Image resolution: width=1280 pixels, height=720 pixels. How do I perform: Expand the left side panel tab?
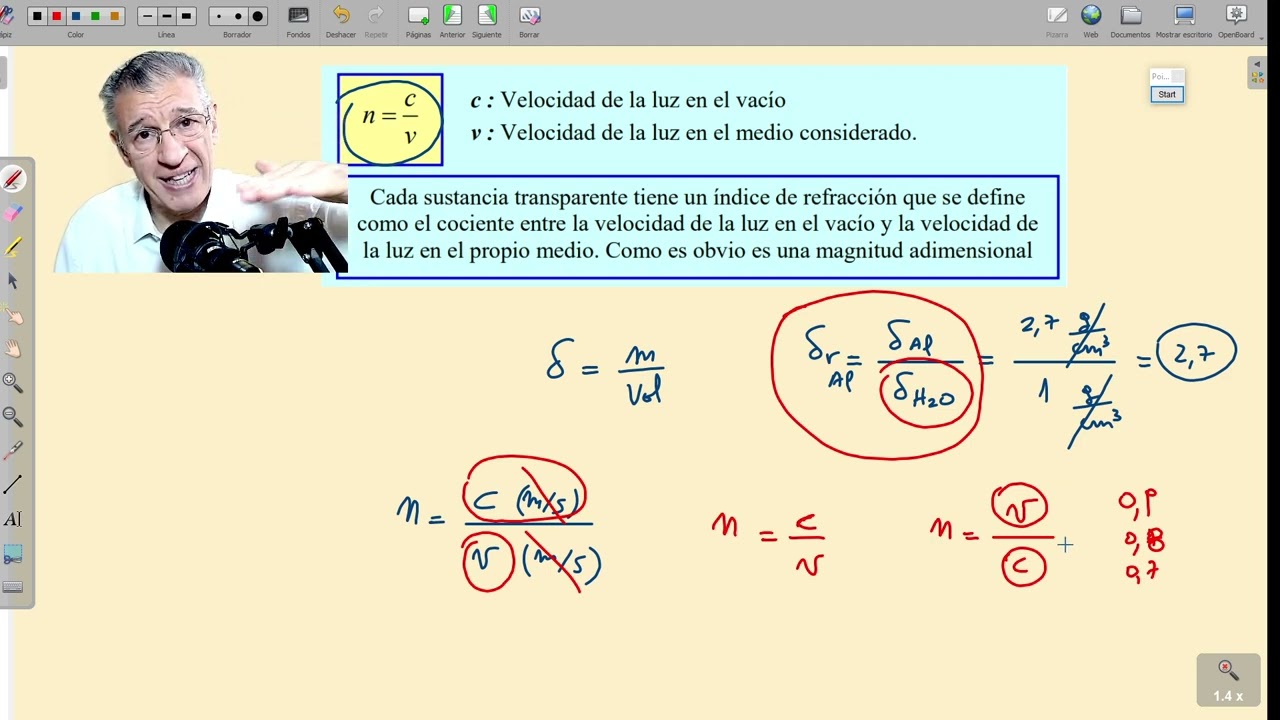pos(3,72)
